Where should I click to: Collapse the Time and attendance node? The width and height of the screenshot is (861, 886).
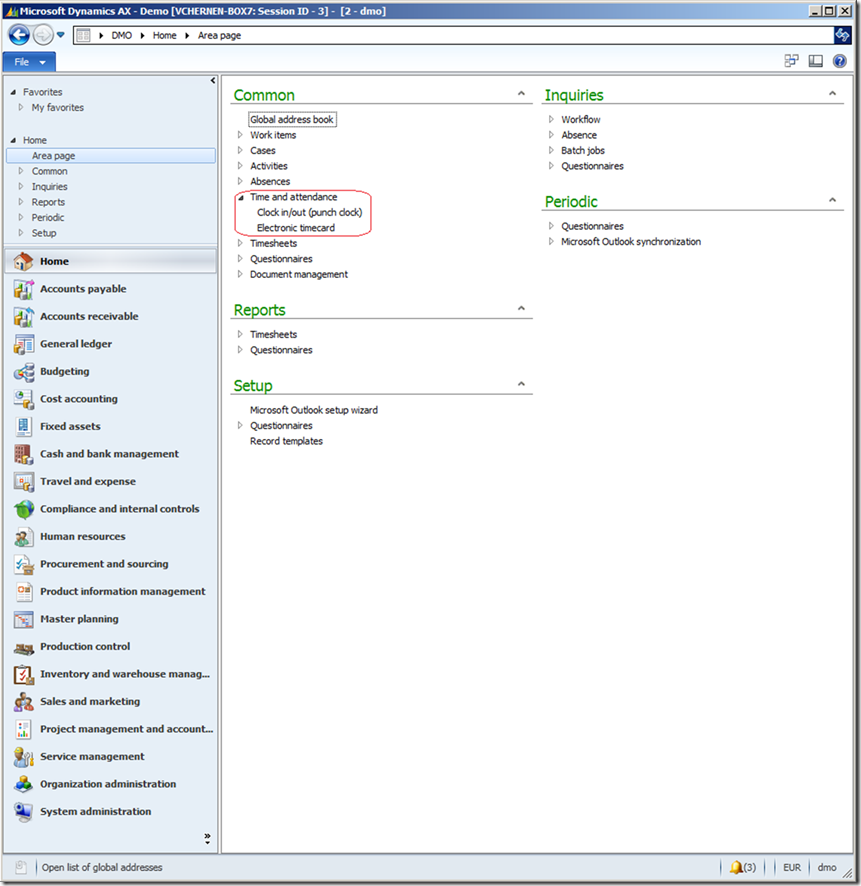tap(240, 197)
